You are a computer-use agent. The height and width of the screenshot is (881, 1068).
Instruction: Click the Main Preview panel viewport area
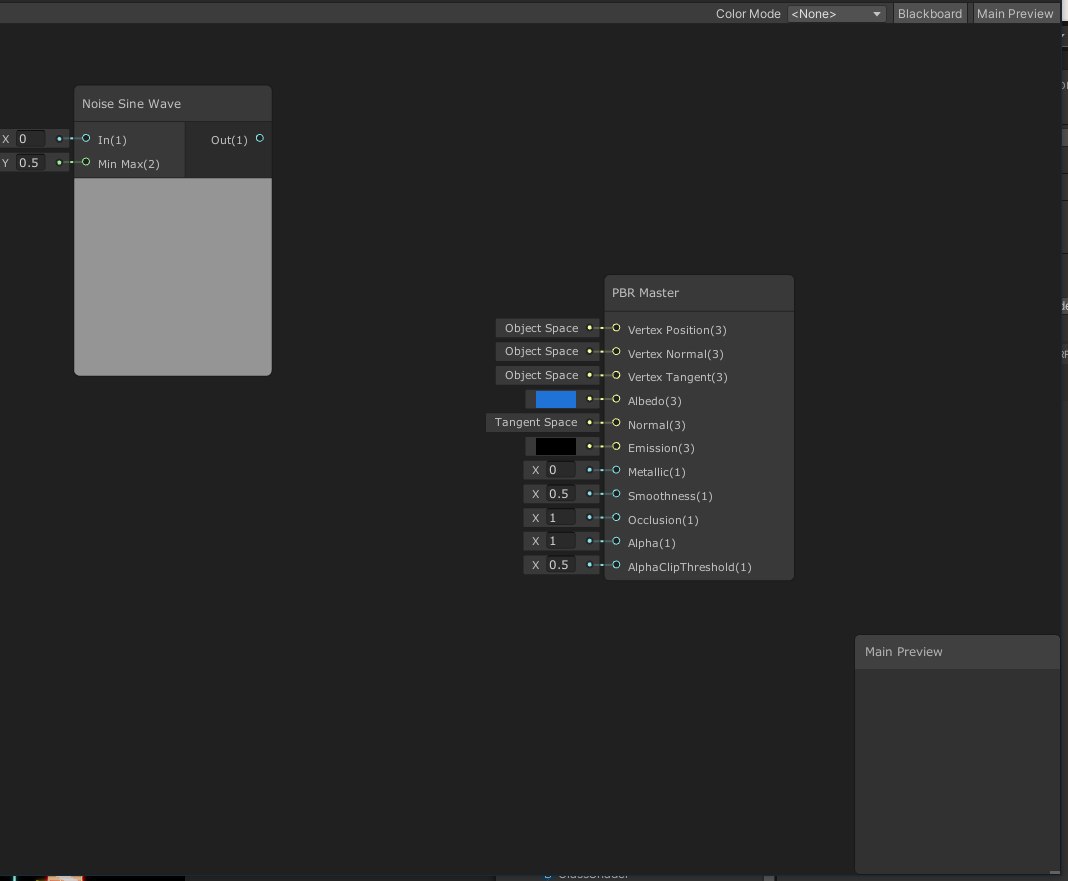(x=957, y=770)
